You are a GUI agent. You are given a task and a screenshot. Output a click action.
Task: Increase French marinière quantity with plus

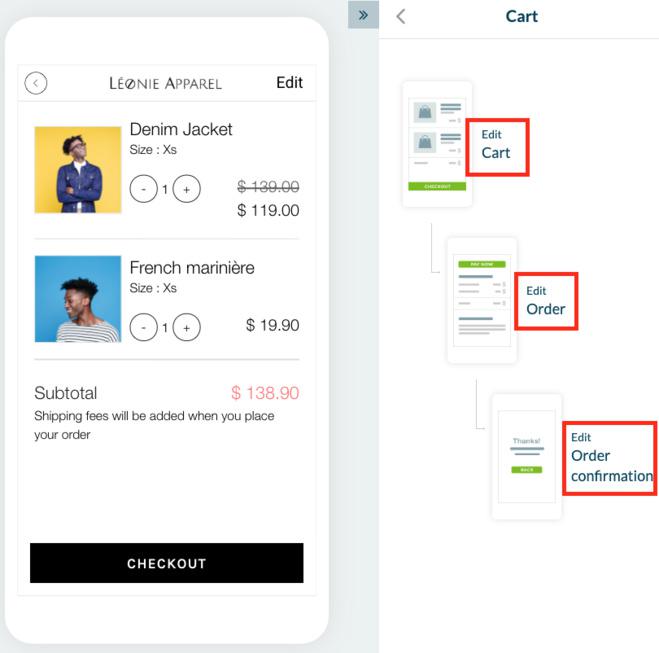pyautogui.click(x=187, y=326)
